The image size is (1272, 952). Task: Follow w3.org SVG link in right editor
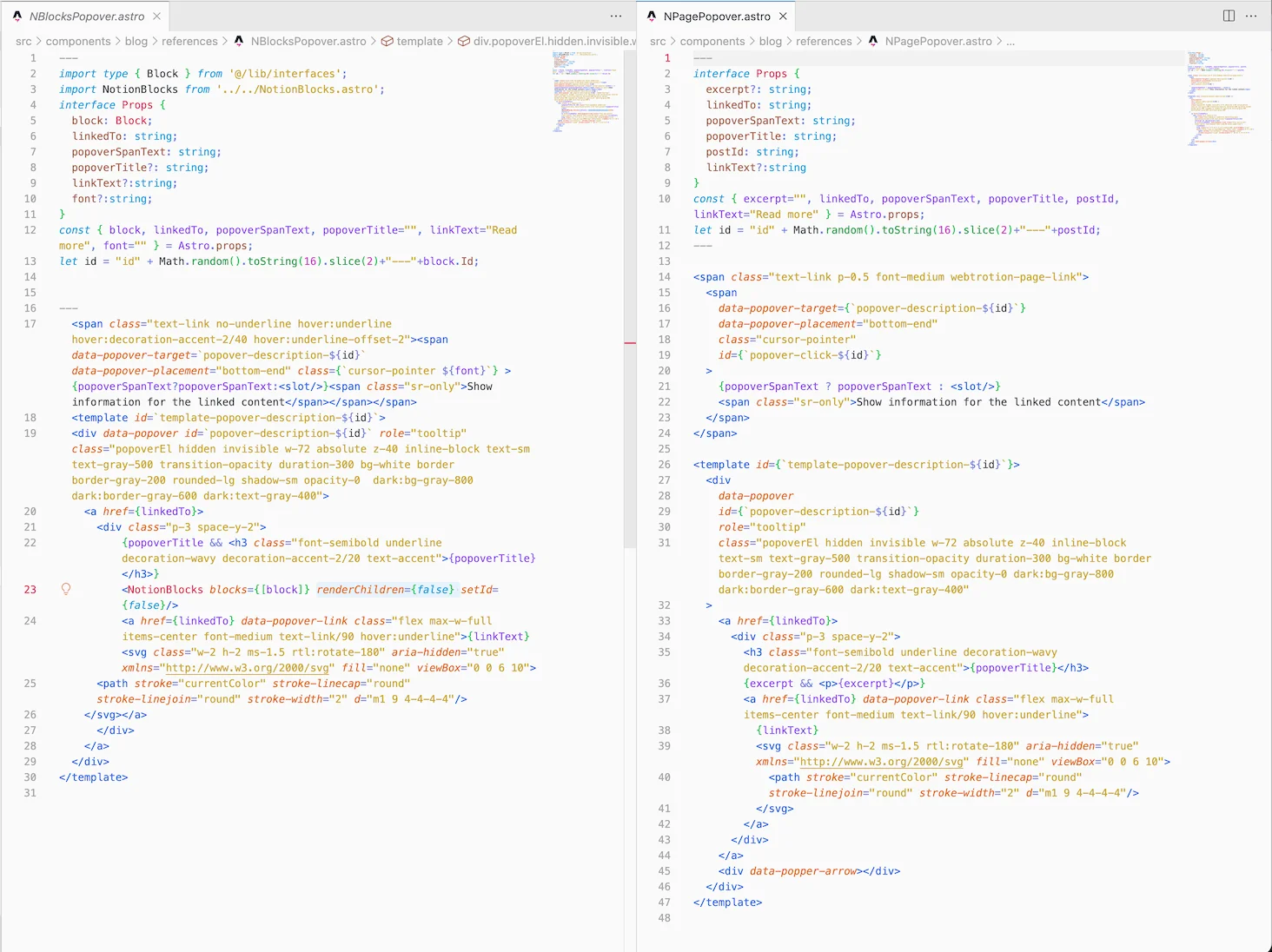click(x=882, y=762)
